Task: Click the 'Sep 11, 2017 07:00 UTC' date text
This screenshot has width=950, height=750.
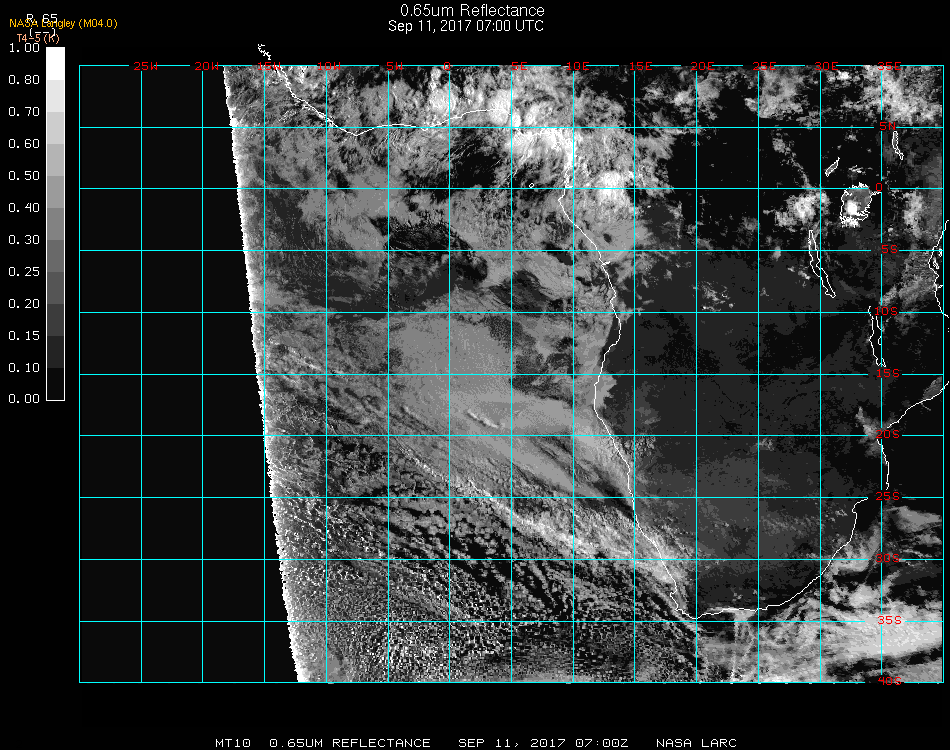Action: click(x=465, y=26)
